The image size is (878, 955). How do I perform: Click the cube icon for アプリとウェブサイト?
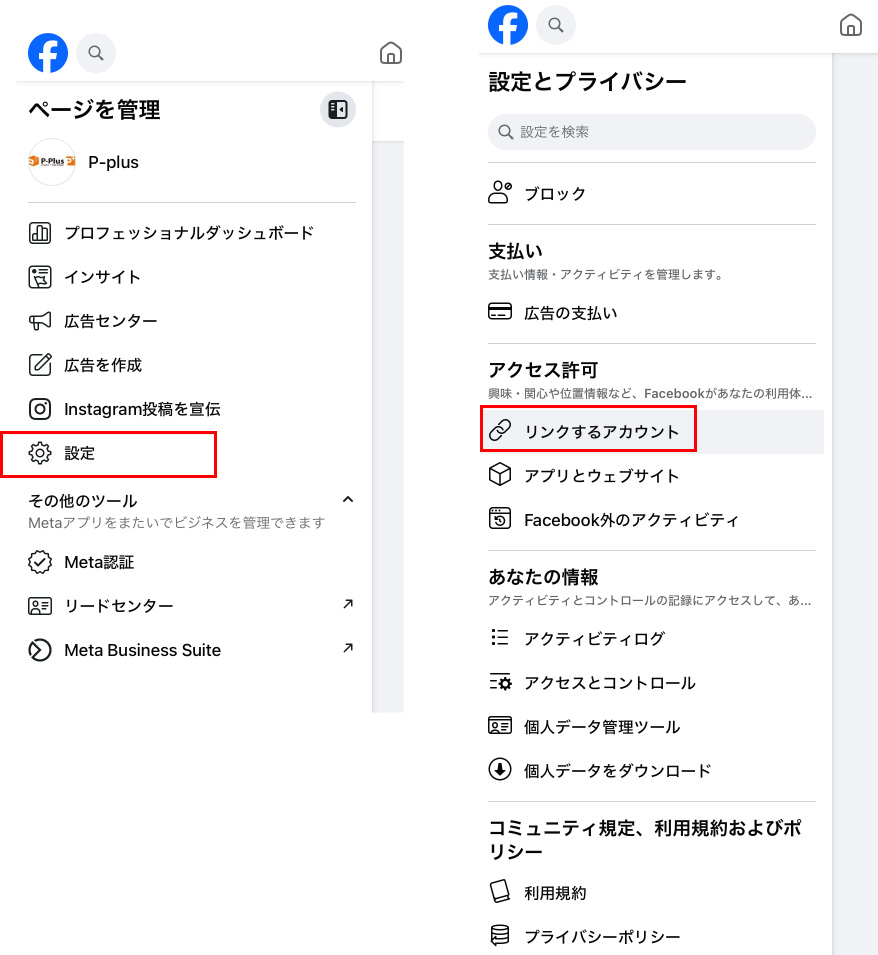click(500, 475)
